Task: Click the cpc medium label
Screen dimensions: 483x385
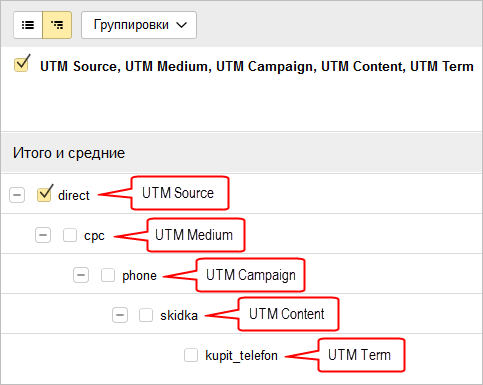Action: coord(94,236)
